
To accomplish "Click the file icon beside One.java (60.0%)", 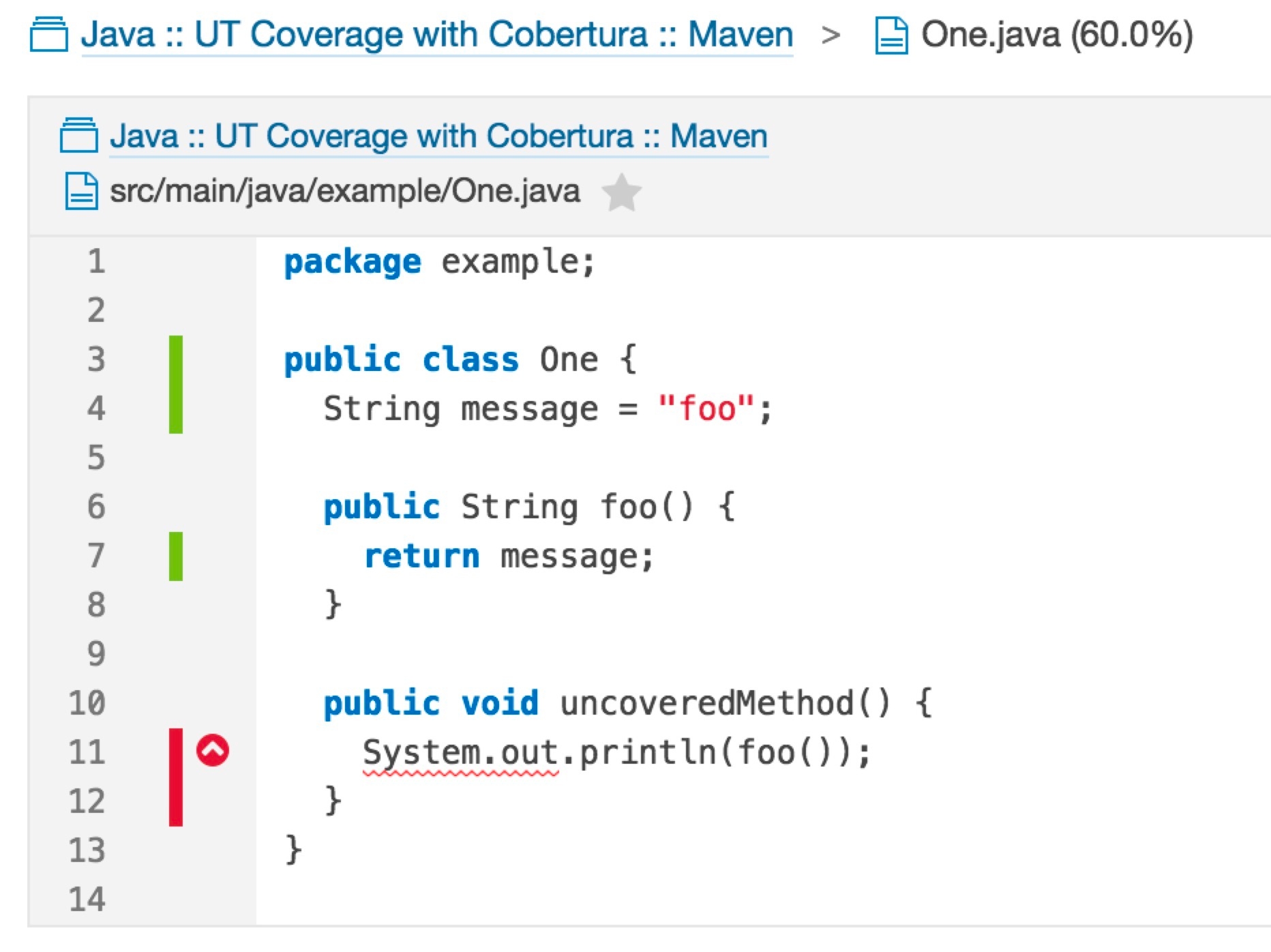I will click(x=891, y=35).
